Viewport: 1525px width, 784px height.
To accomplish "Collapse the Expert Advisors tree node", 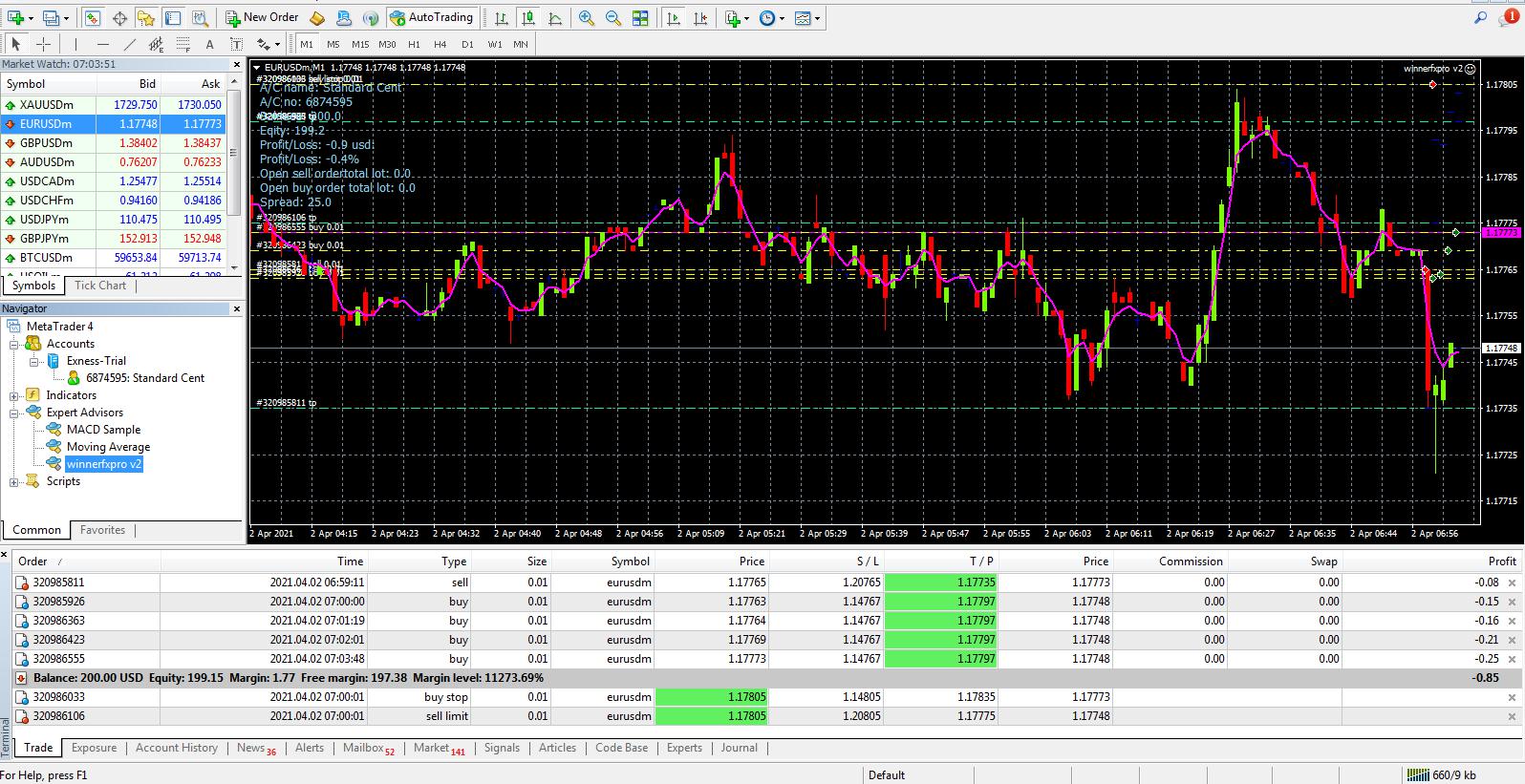I will (x=14, y=413).
